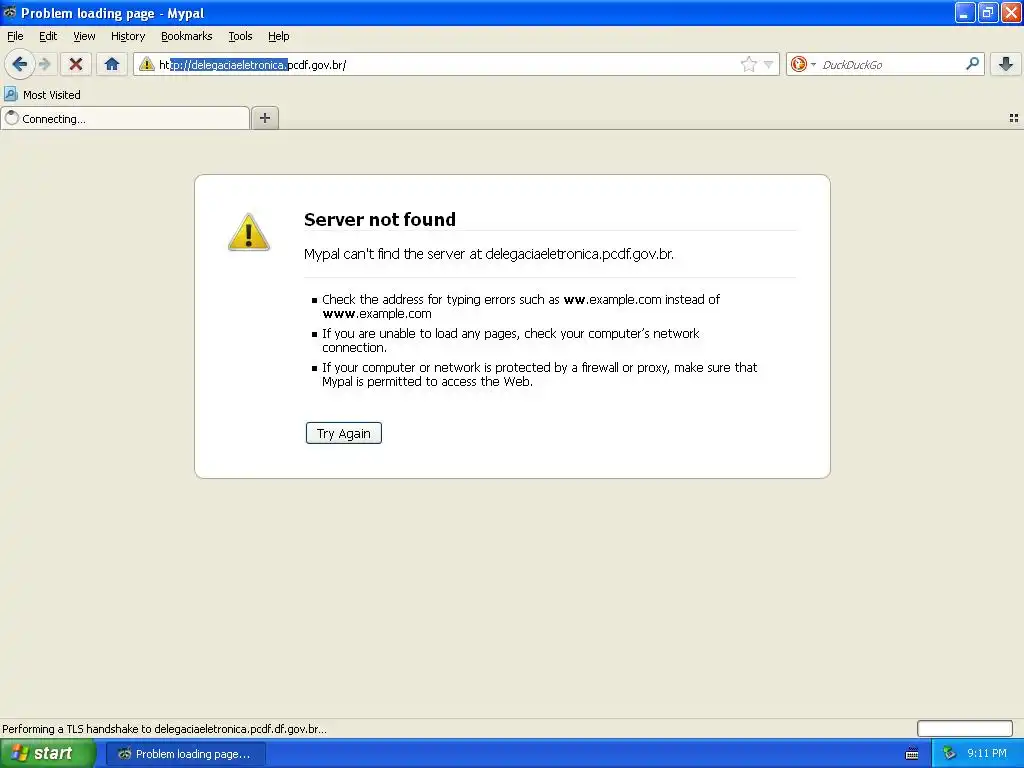
Task: Open the History menu
Action: pos(128,36)
